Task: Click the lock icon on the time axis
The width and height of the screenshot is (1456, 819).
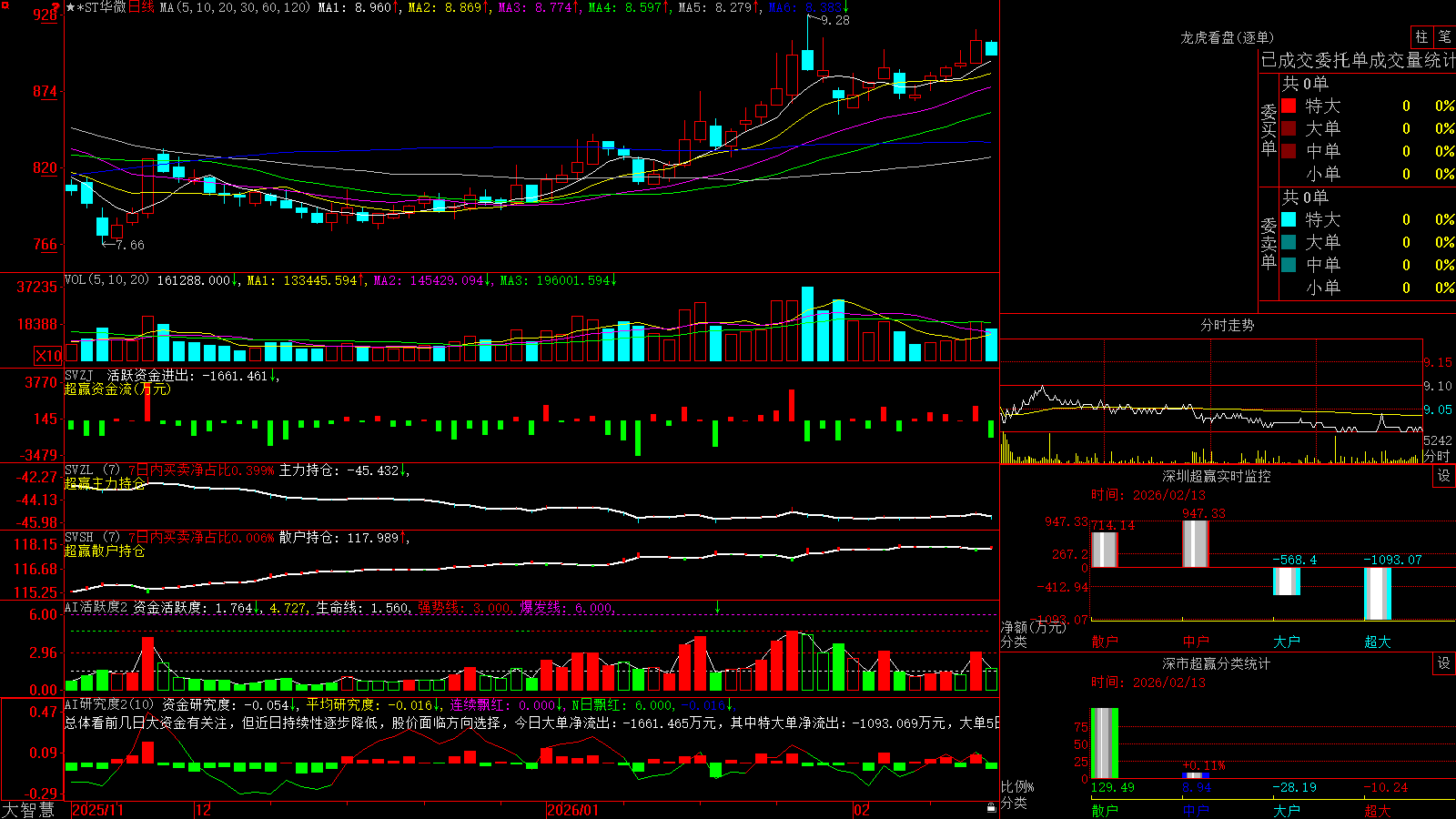Action: tap(992, 808)
